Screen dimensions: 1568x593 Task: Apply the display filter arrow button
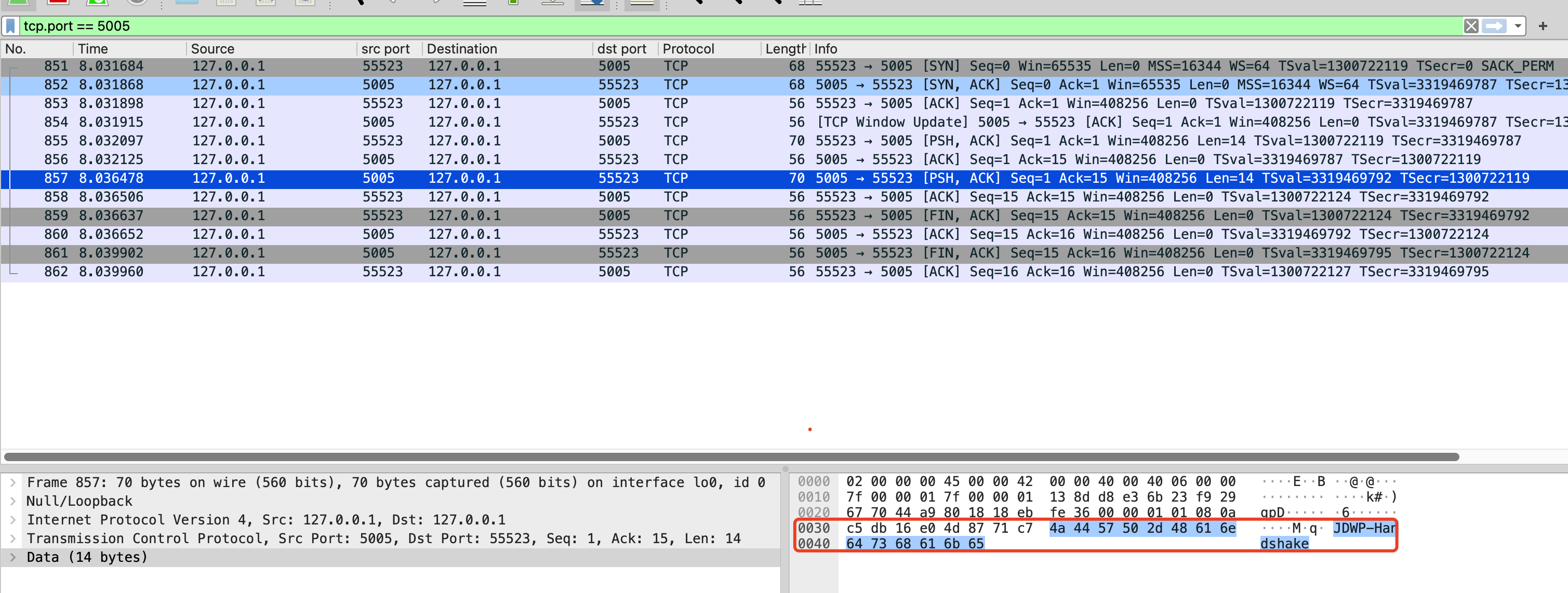coord(1493,26)
